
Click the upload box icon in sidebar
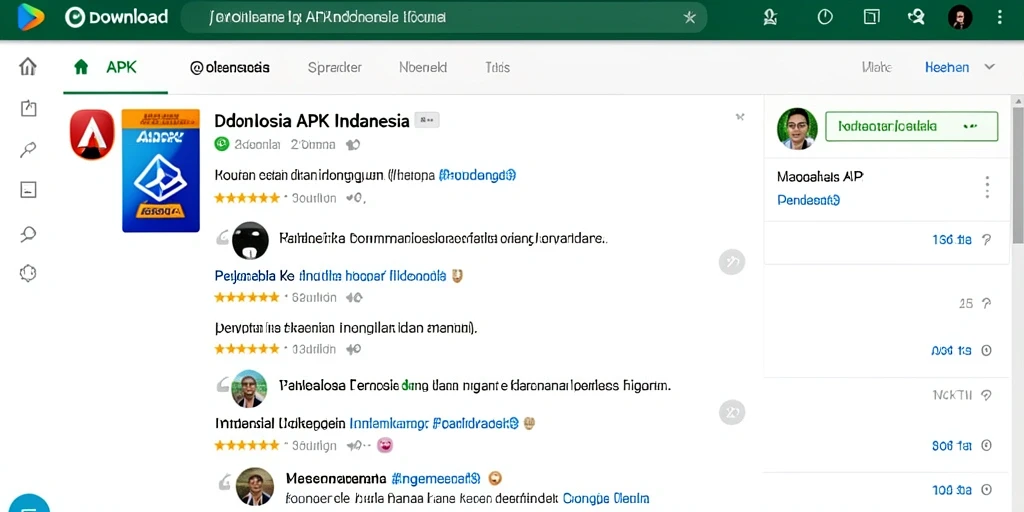tap(28, 108)
